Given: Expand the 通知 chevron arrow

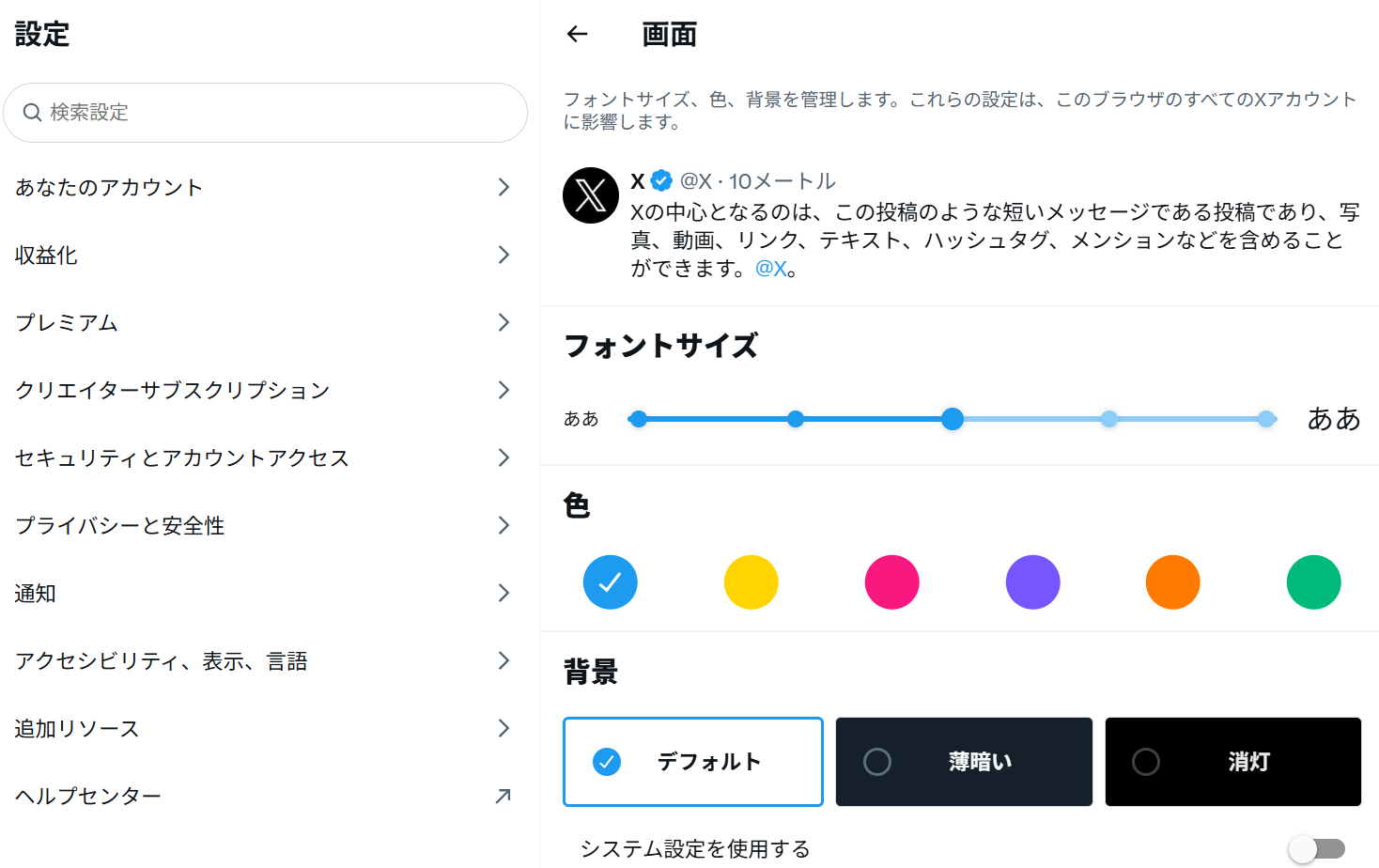Looking at the screenshot, I should (504, 594).
